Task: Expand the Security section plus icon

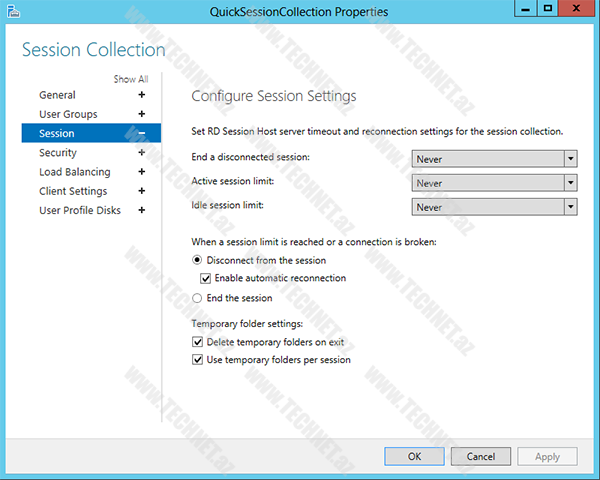Action: (142, 153)
